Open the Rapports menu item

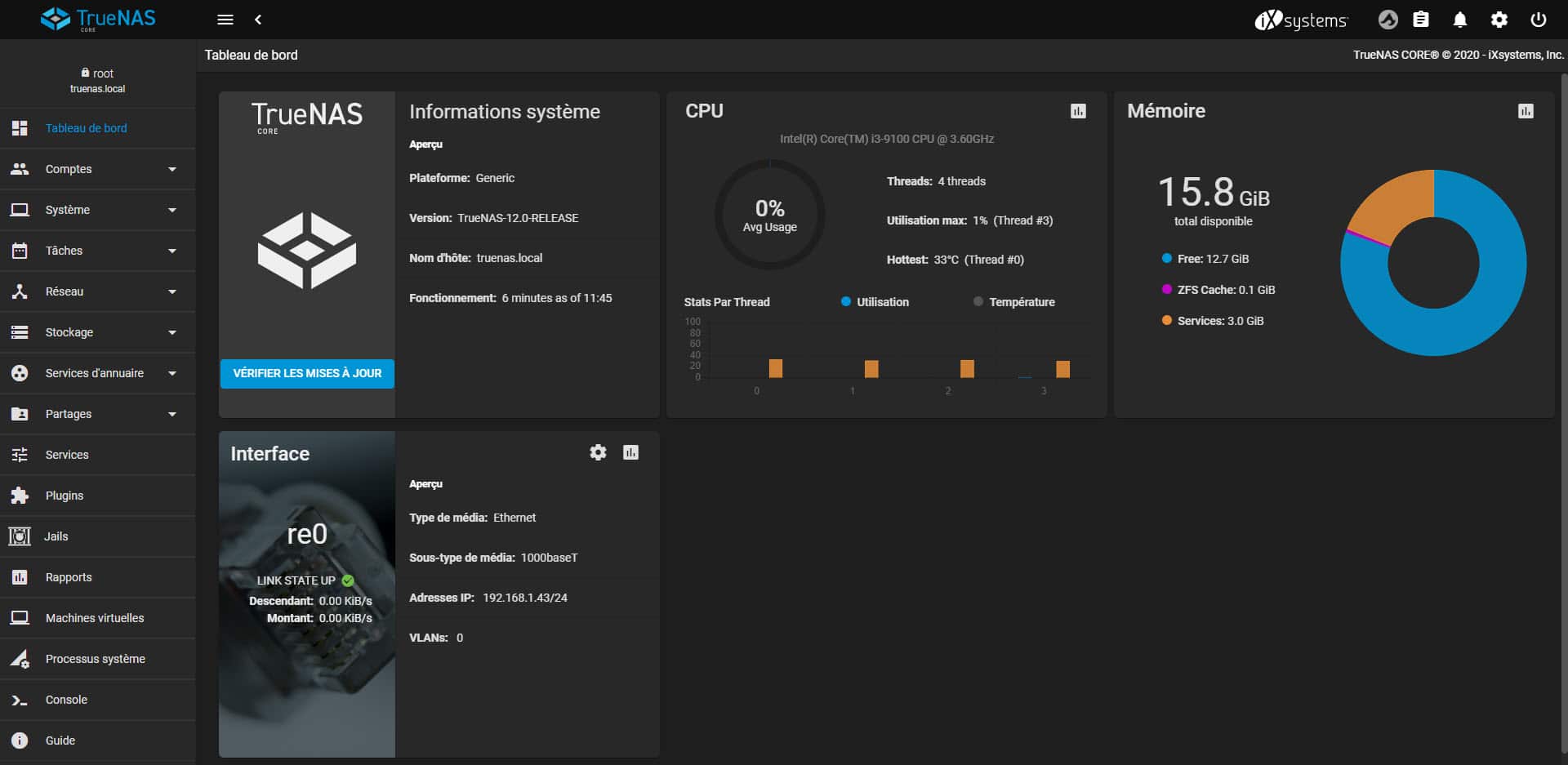[98, 577]
